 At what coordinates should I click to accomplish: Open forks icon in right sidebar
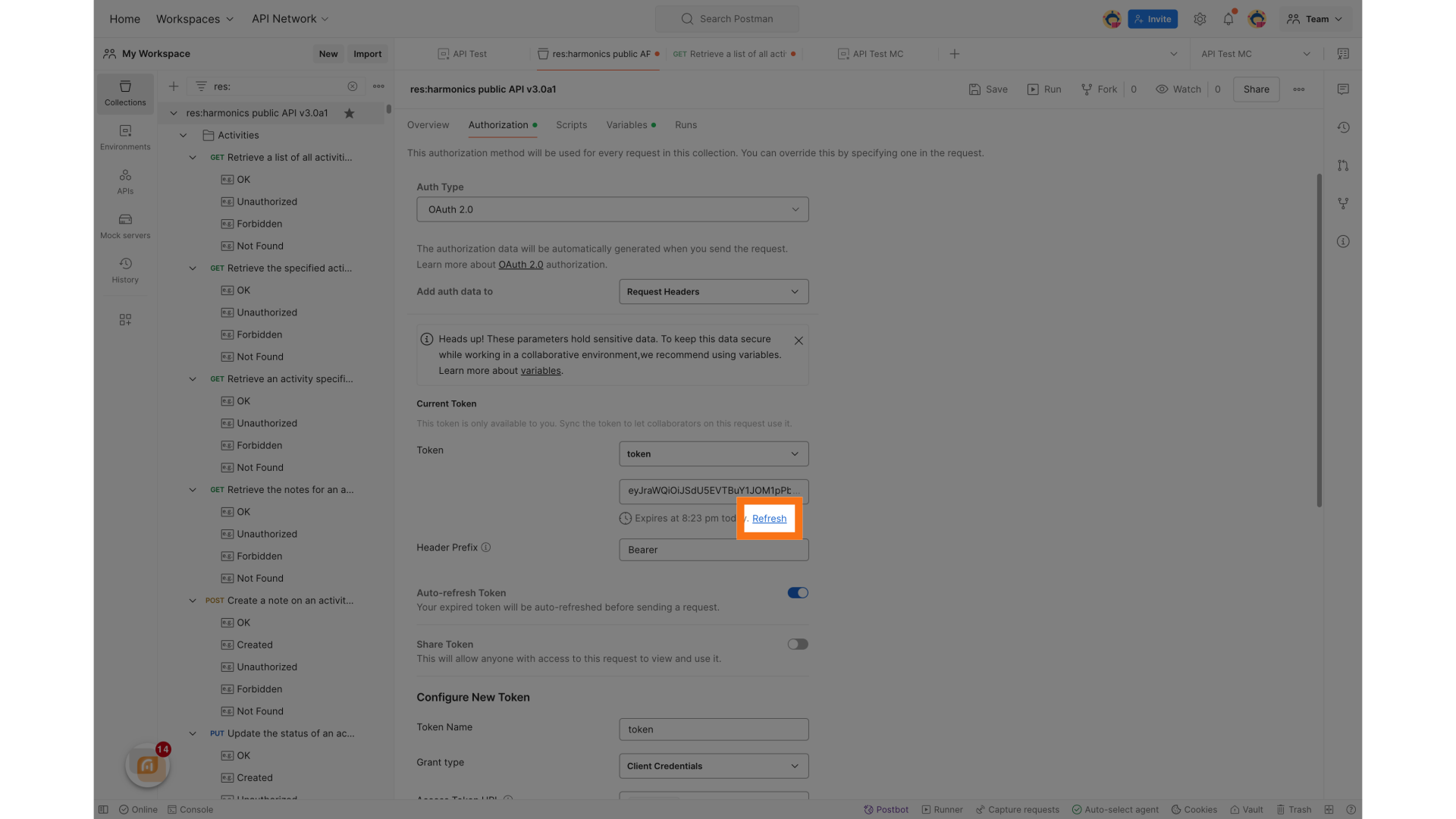(1343, 203)
